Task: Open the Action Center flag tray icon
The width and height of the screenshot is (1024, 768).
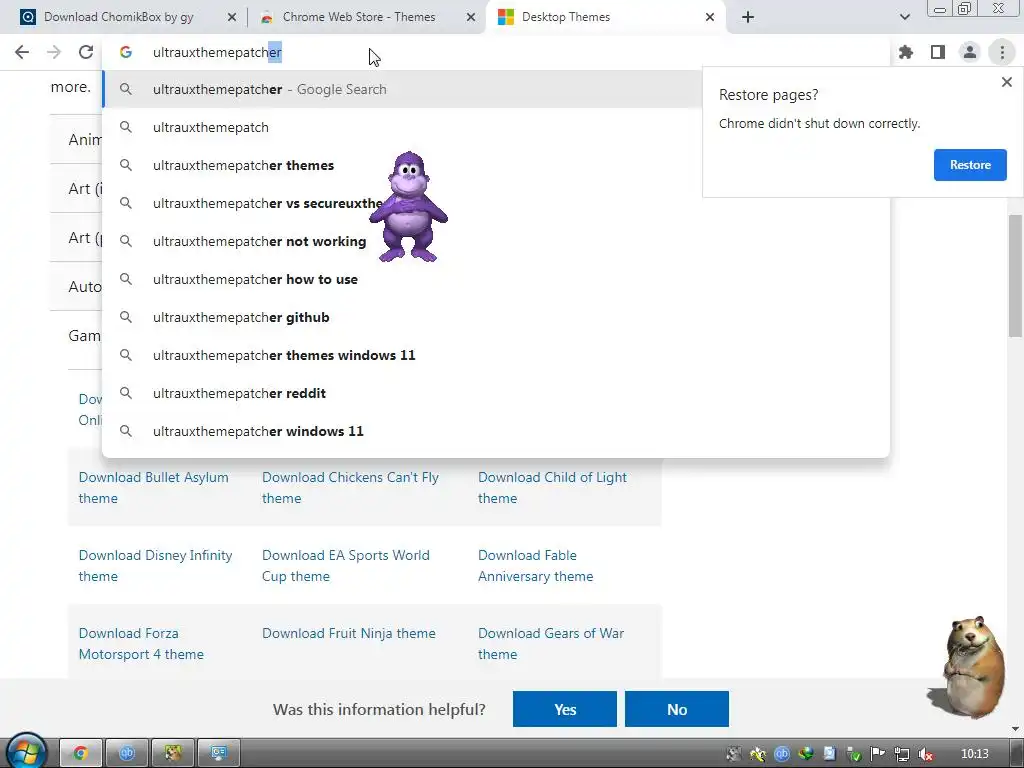Action: point(878,754)
